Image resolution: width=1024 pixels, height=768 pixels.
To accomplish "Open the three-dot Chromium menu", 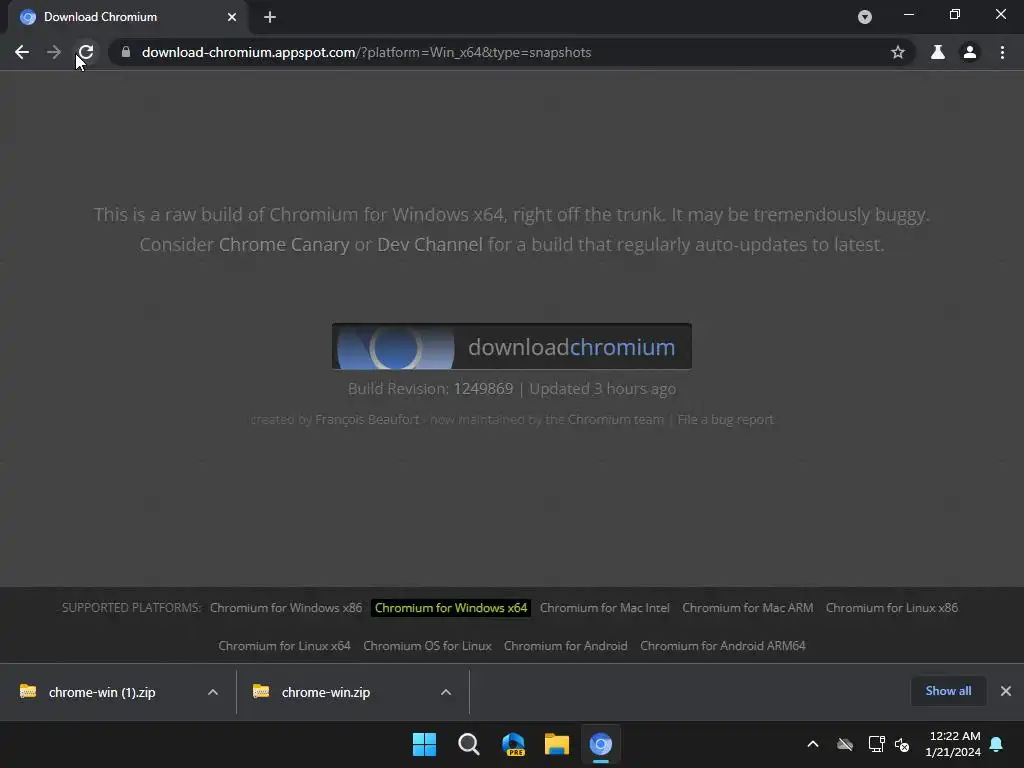I will (x=1002, y=52).
